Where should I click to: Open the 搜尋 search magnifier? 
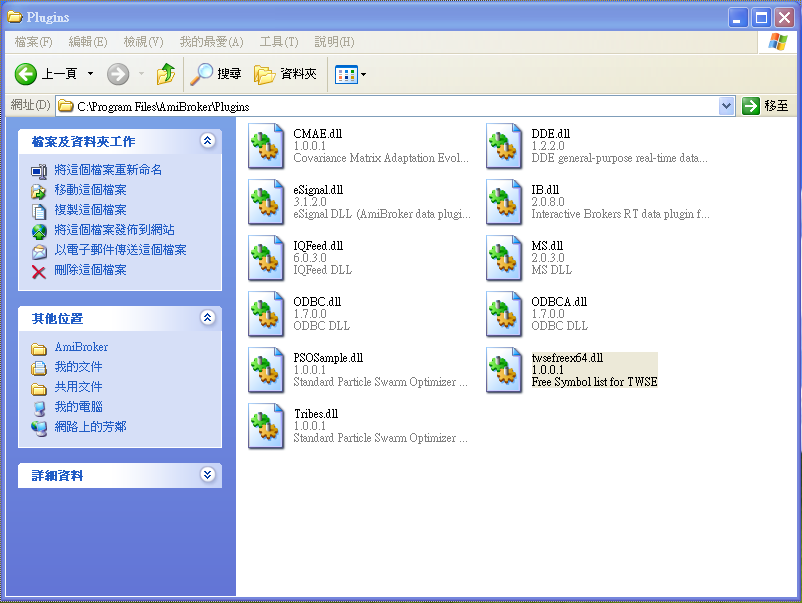click(x=202, y=74)
